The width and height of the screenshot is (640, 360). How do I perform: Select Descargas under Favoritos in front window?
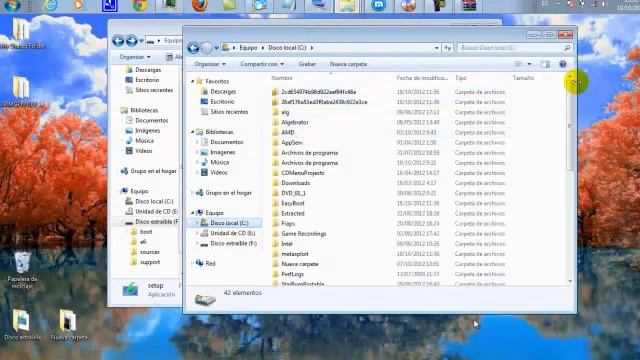point(223,92)
